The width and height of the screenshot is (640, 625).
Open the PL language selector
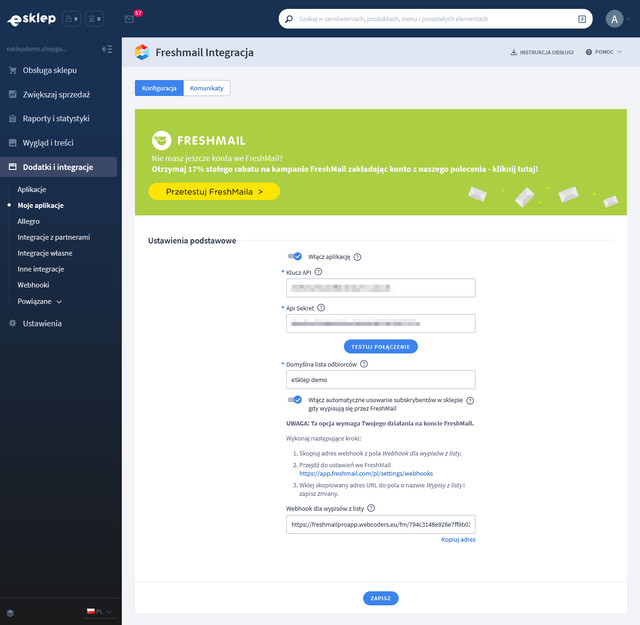pos(99,612)
